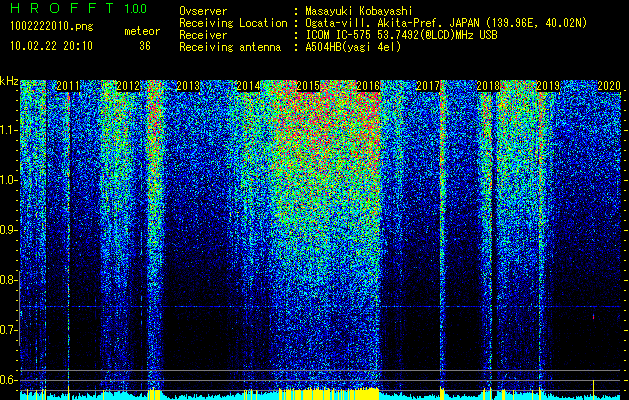Click the HROFFT 1.0.0 title text
The width and height of the screenshot is (629, 400).
point(79,8)
